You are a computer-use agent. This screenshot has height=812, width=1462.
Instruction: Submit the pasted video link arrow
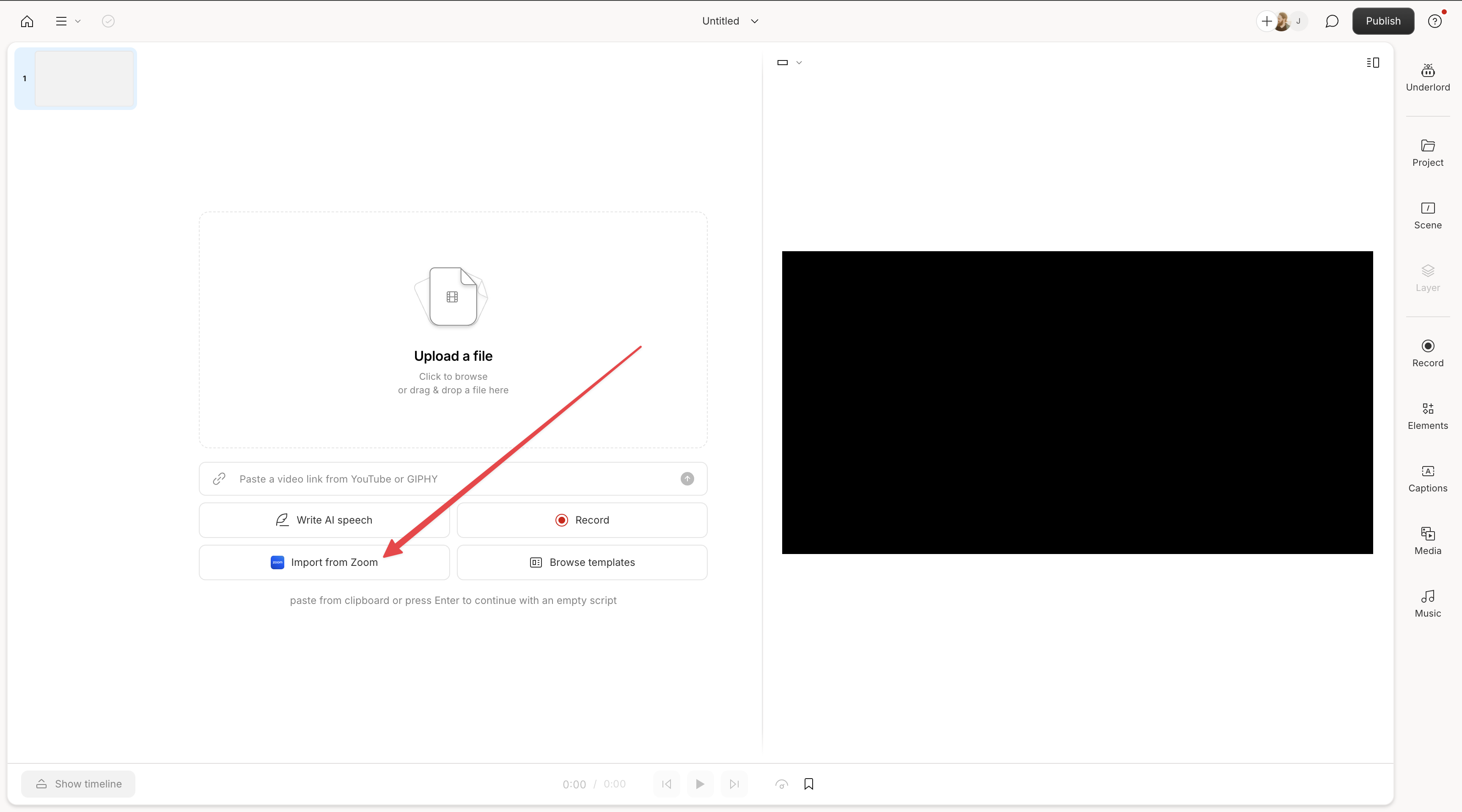pos(687,479)
